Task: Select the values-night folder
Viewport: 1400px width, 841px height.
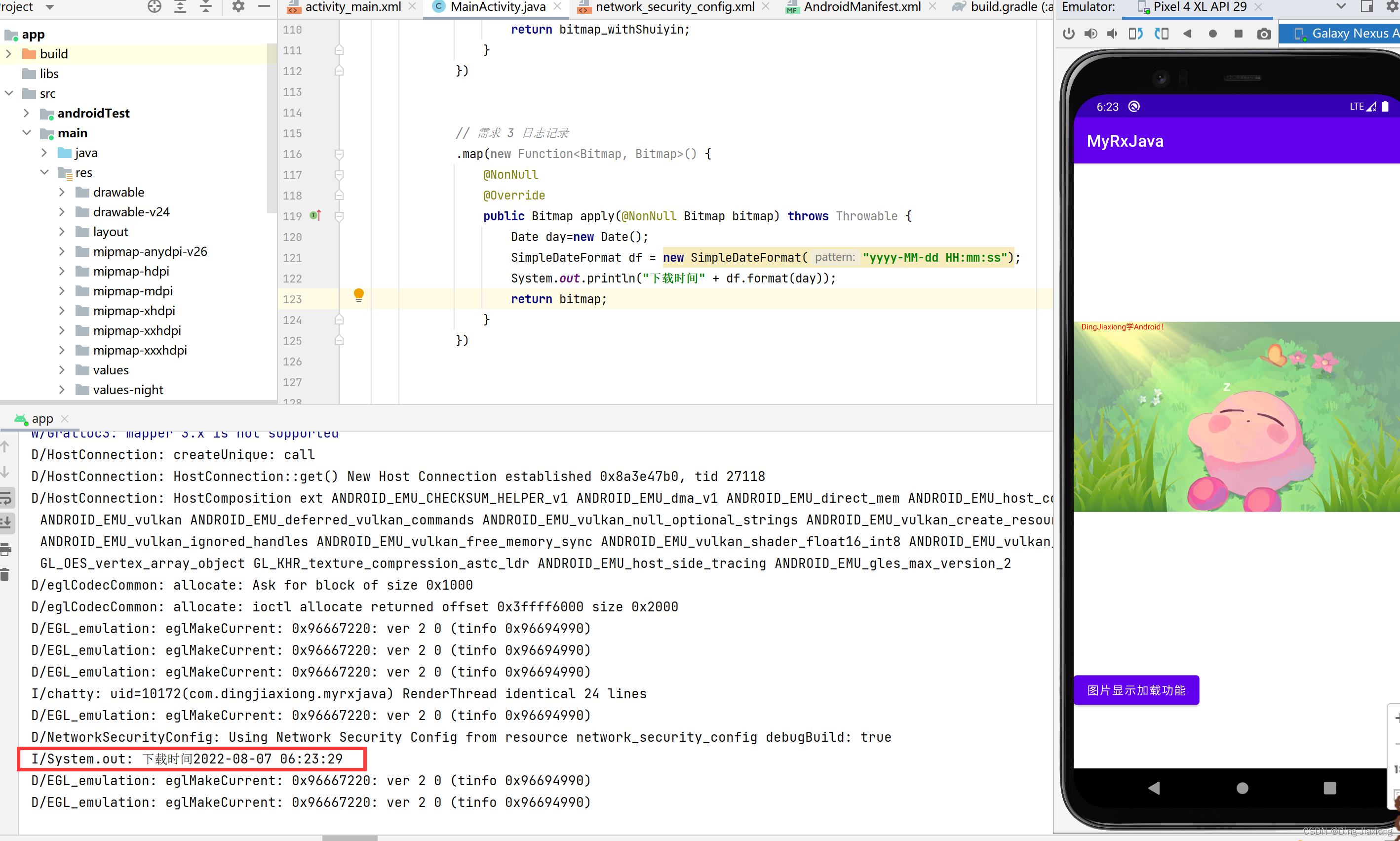Action: tap(128, 390)
